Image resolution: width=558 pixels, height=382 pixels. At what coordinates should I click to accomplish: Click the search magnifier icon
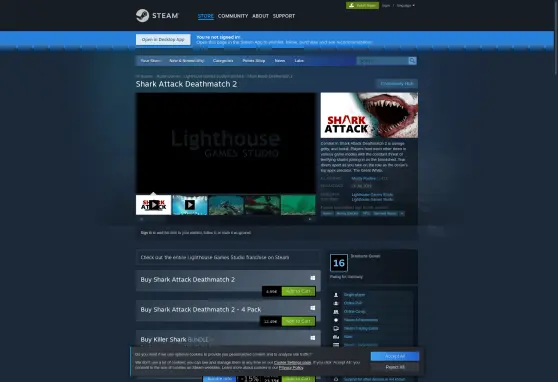click(412, 61)
